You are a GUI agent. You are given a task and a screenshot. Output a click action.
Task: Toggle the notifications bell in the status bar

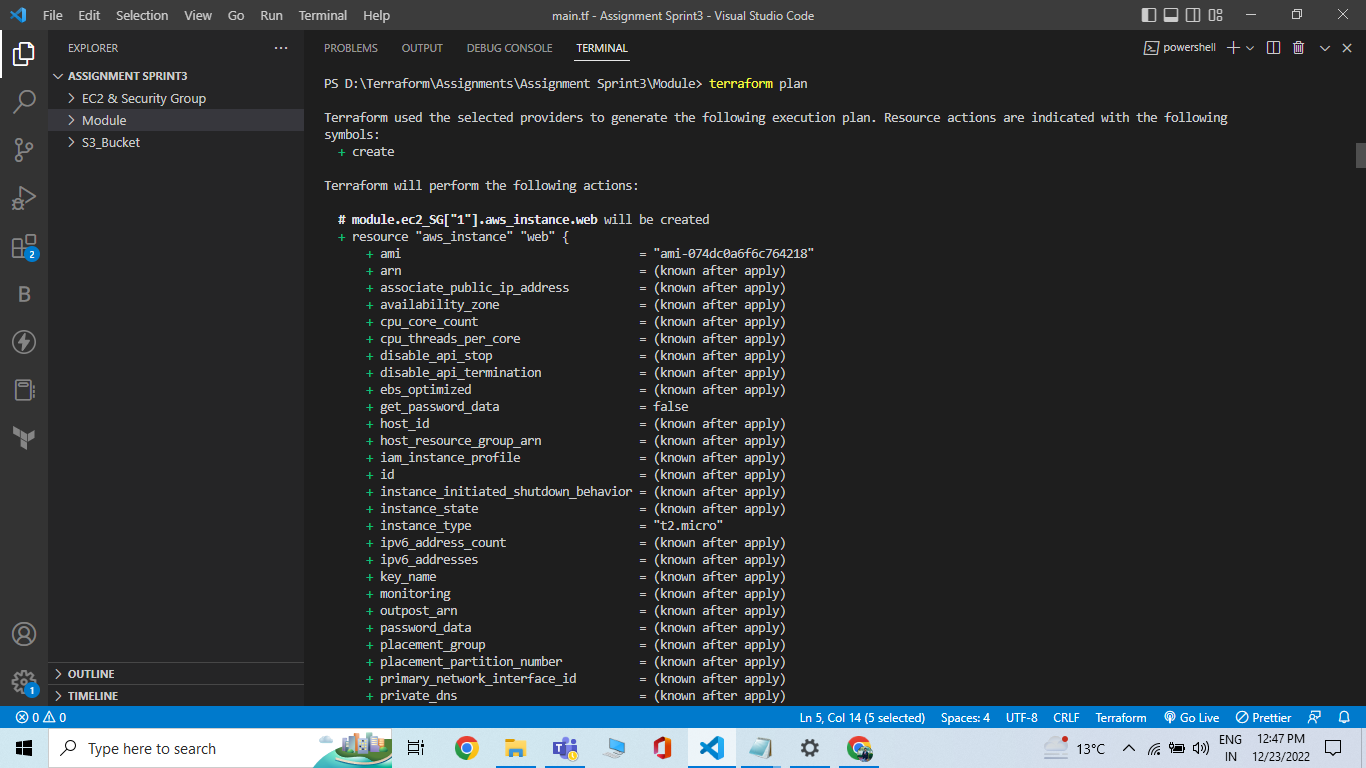(1344, 717)
